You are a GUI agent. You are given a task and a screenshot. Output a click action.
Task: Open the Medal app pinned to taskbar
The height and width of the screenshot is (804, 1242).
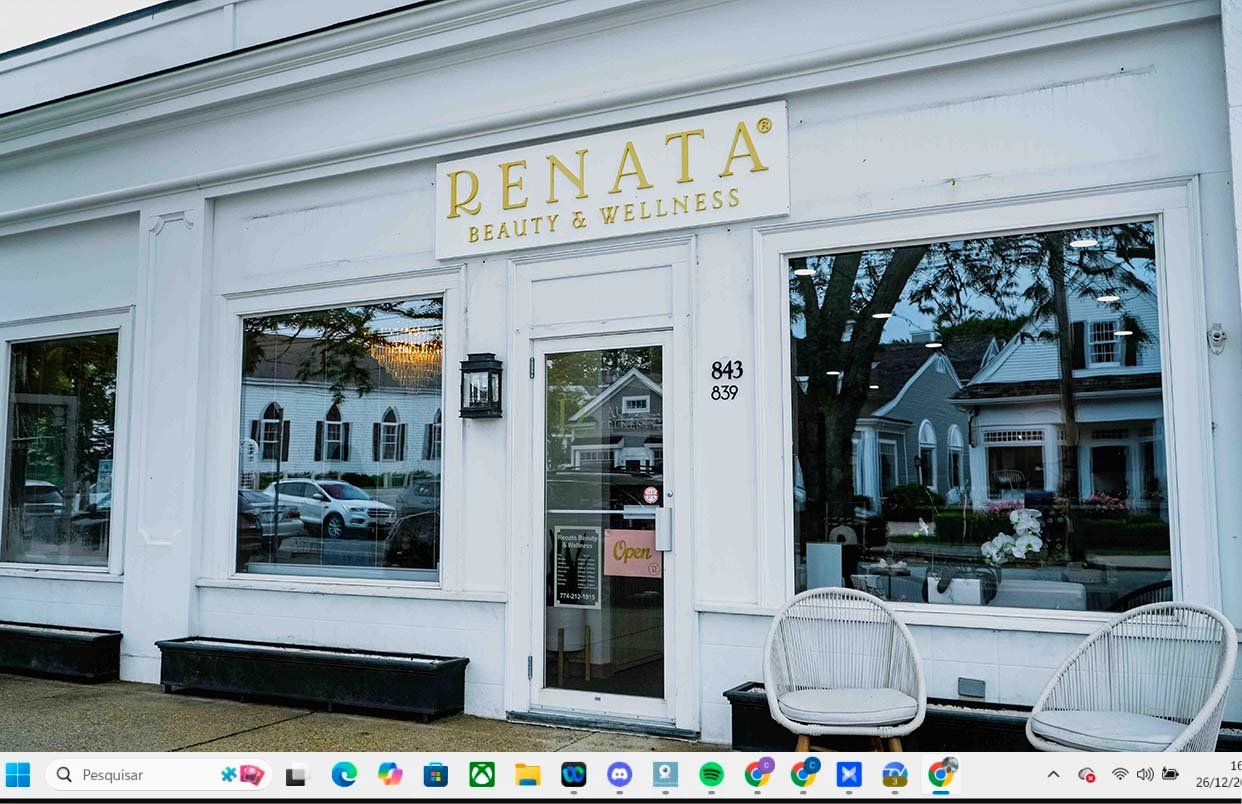[x=572, y=775]
